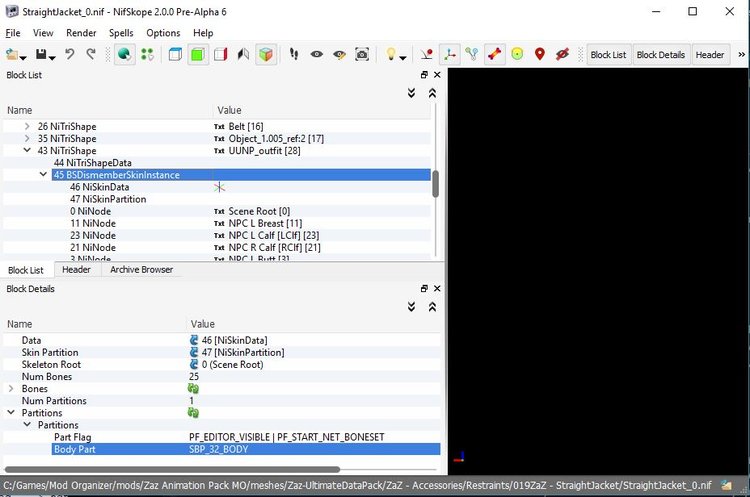The width and height of the screenshot is (750, 497).
Task: Close the Block Details panel
Action: click(x=437, y=288)
